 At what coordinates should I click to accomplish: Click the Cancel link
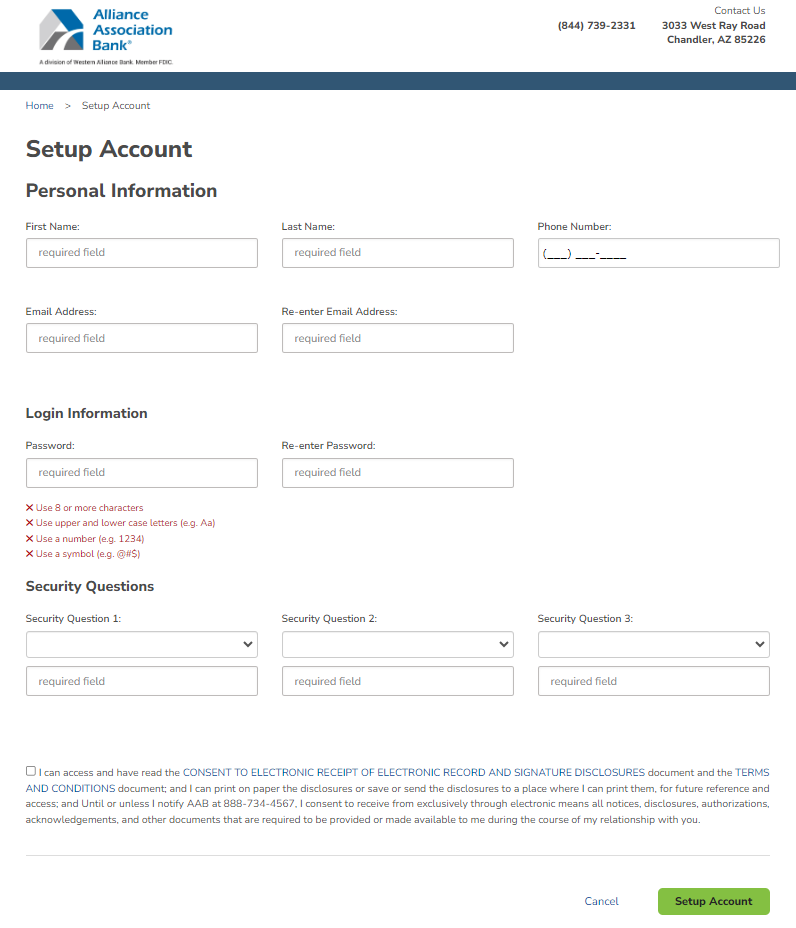601,901
